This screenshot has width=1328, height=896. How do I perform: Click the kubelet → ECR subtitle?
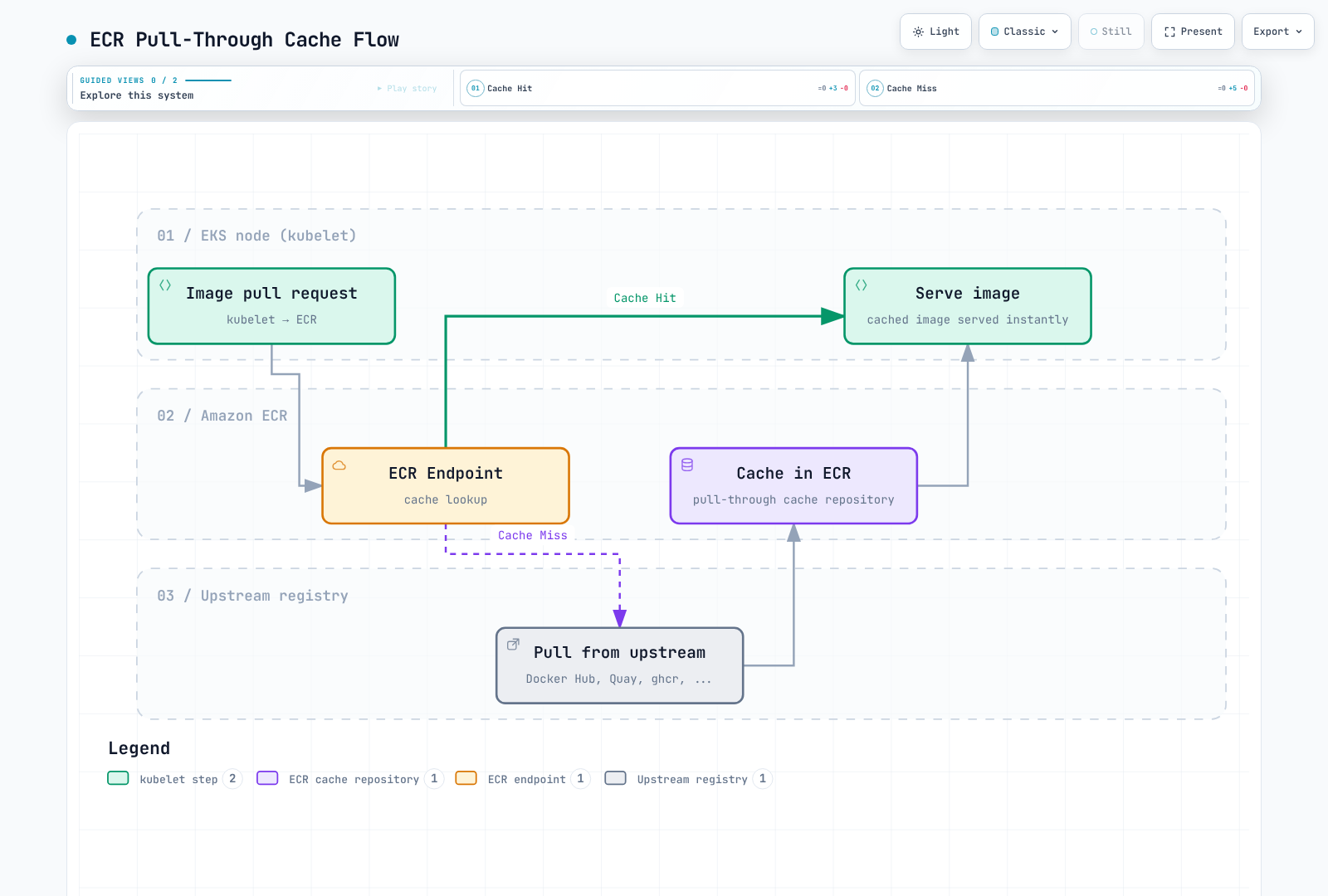coord(271,319)
